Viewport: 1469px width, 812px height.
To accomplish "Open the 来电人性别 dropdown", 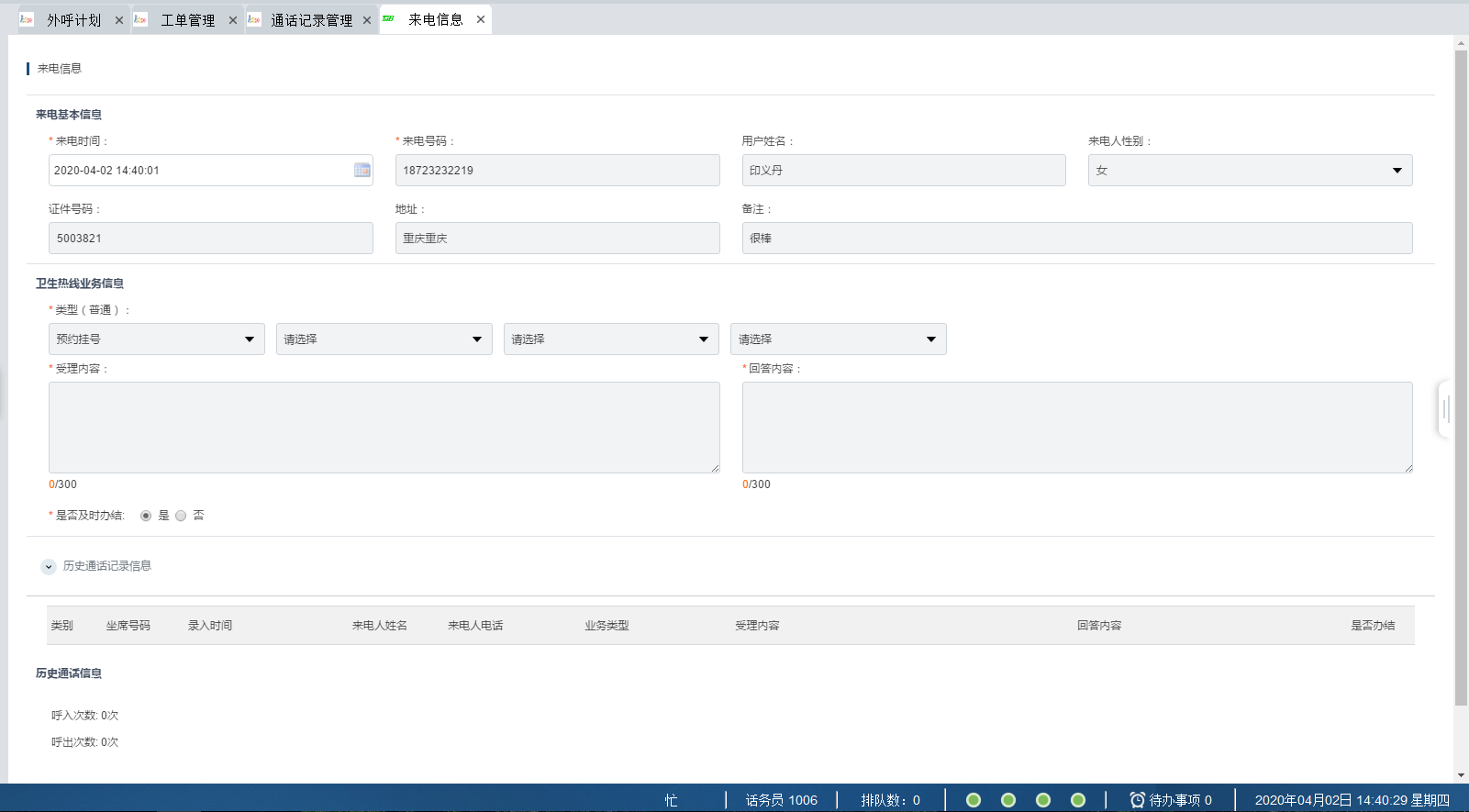I will tap(1250, 170).
